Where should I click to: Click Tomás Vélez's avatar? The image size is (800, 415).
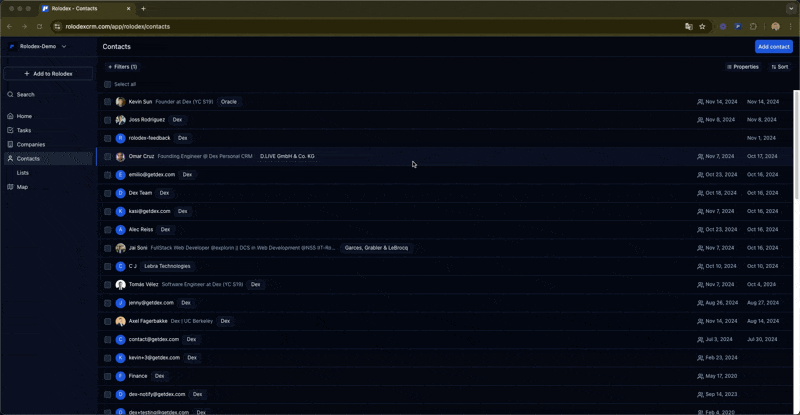120,285
